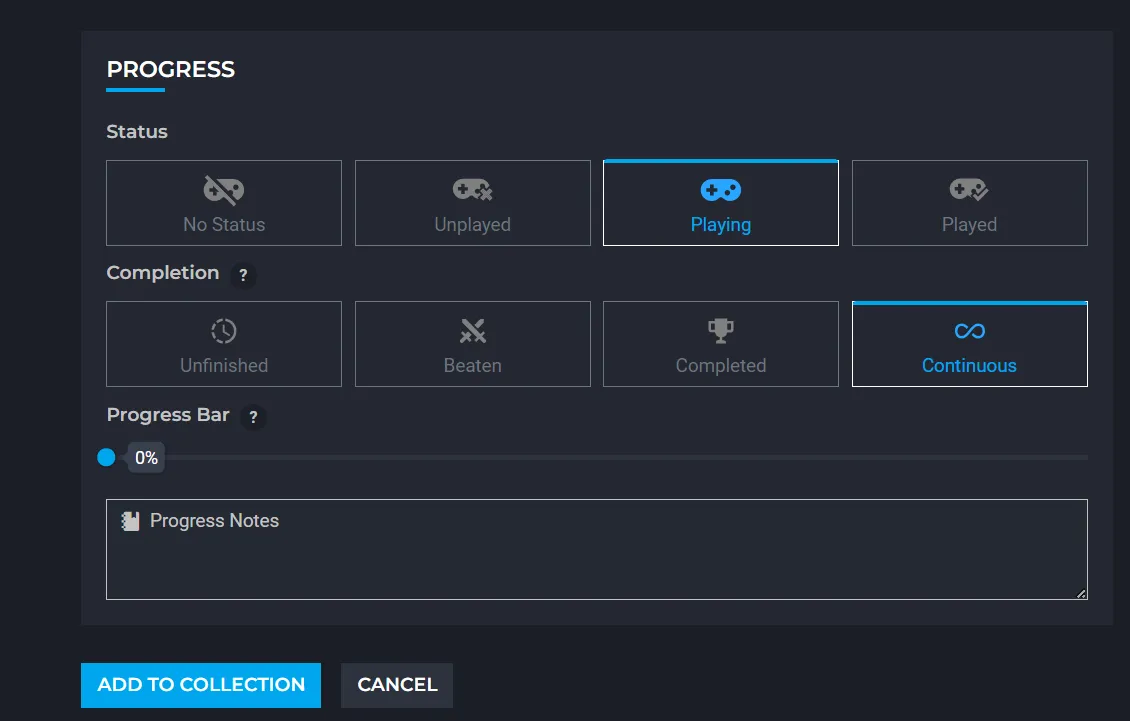Select the Unplayed status option

tap(472, 203)
